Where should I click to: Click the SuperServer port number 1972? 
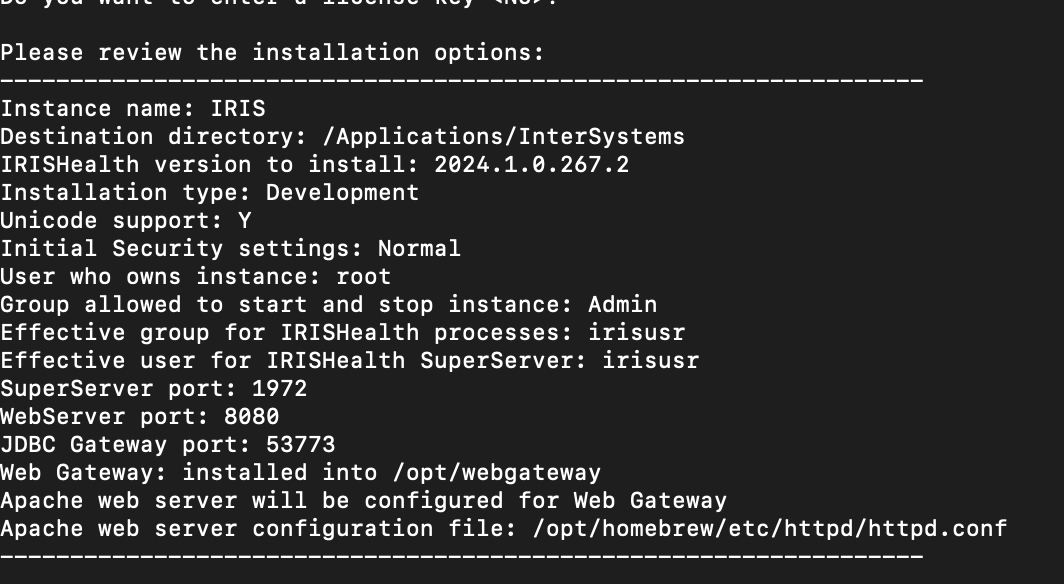[x=279, y=388]
